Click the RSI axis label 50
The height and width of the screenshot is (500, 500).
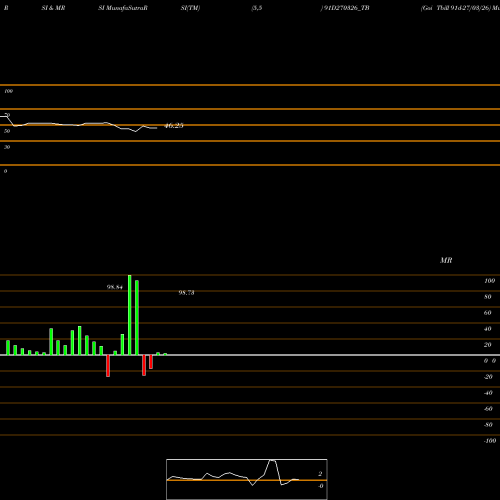point(7,131)
